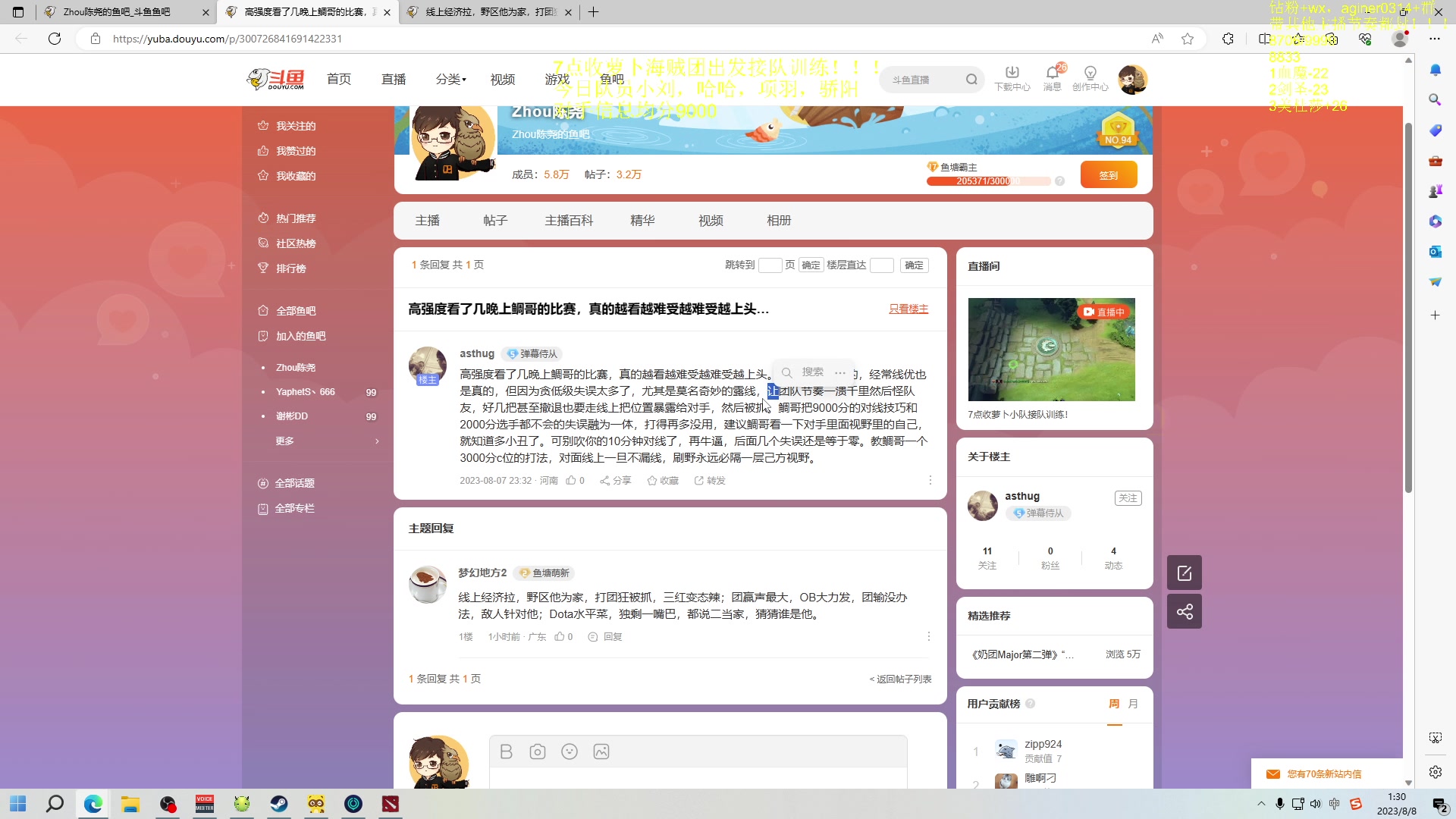
Task: Open the 相册 tab
Action: click(x=780, y=221)
